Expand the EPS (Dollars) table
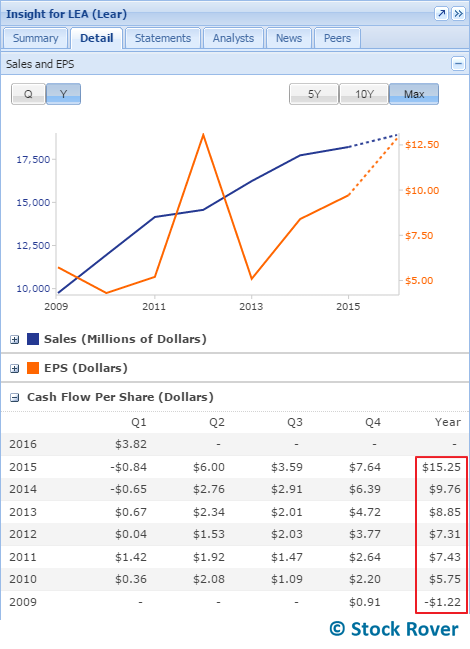Image resolution: width=470 pixels, height=649 pixels. (14, 368)
